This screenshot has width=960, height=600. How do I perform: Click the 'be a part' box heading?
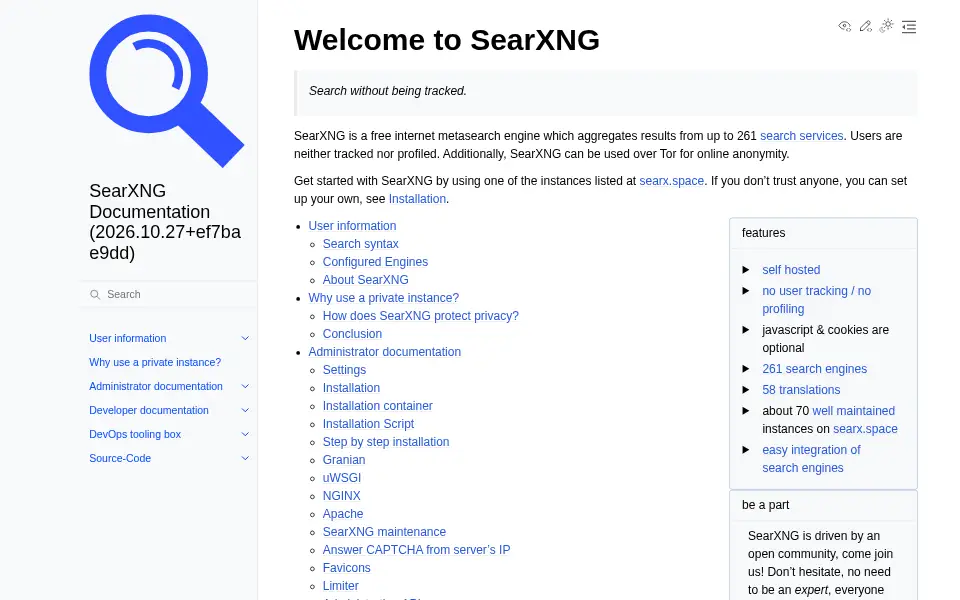[765, 505]
